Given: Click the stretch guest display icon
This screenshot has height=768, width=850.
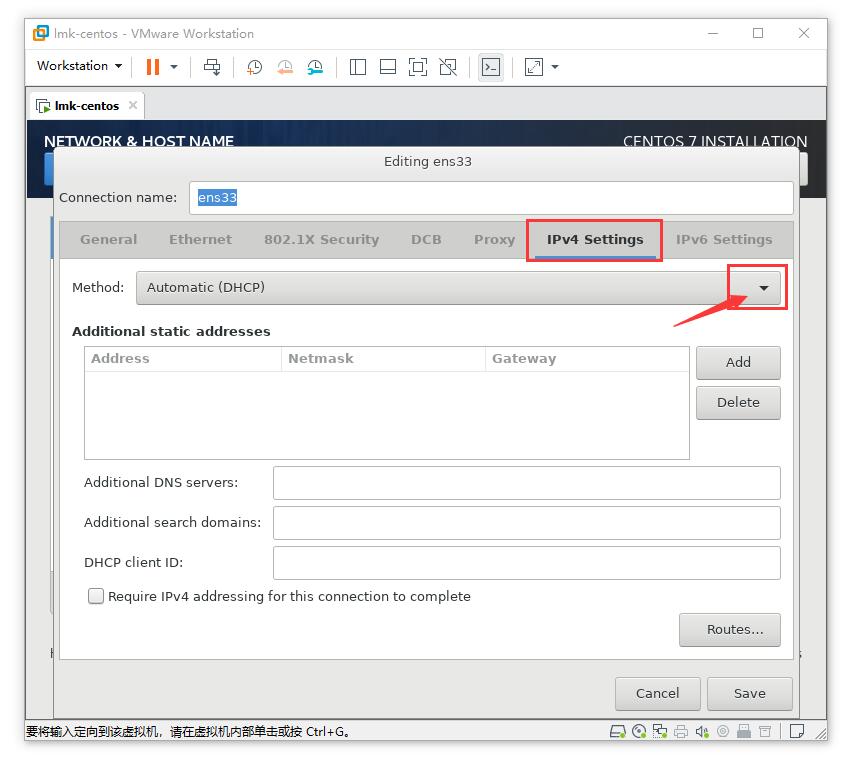Looking at the screenshot, I should (534, 67).
